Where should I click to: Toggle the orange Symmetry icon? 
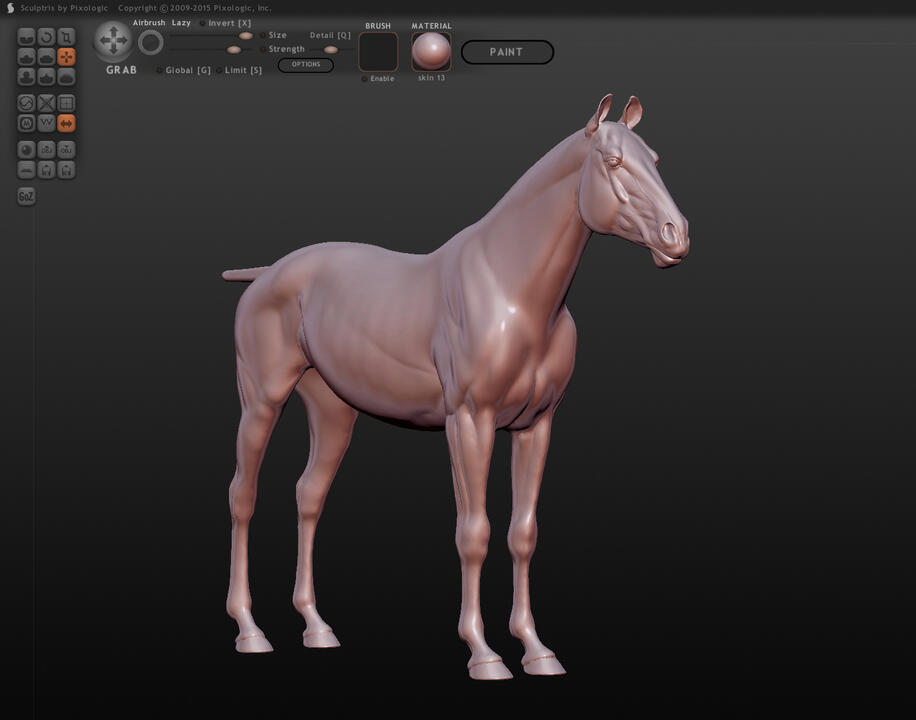coord(66,123)
